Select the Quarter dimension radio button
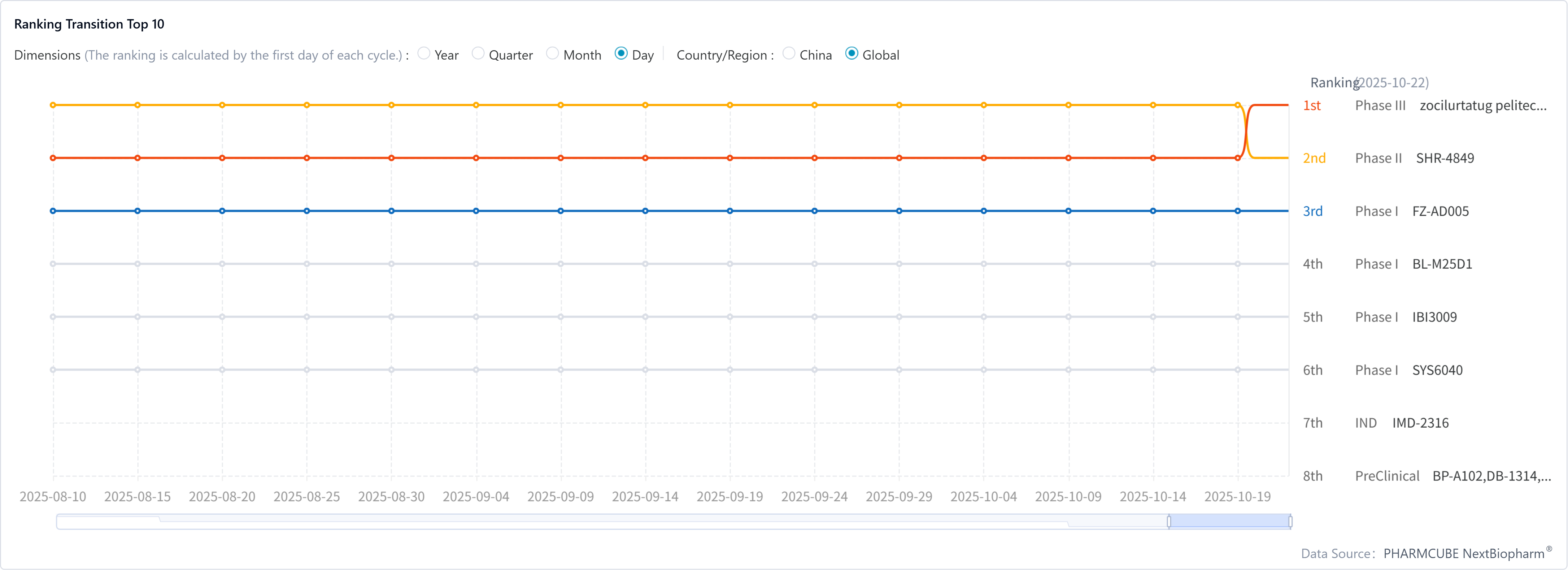The image size is (1568, 570). [x=478, y=53]
